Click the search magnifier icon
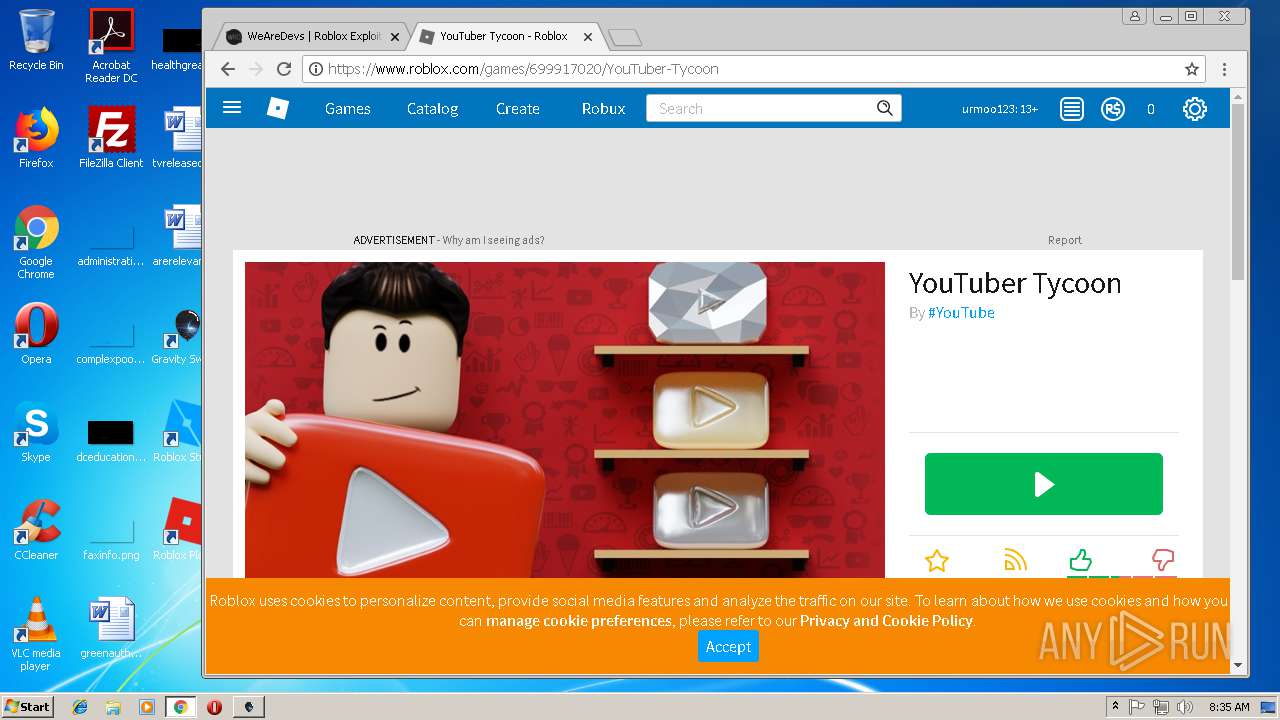This screenshot has height=720, width=1280. (884, 108)
